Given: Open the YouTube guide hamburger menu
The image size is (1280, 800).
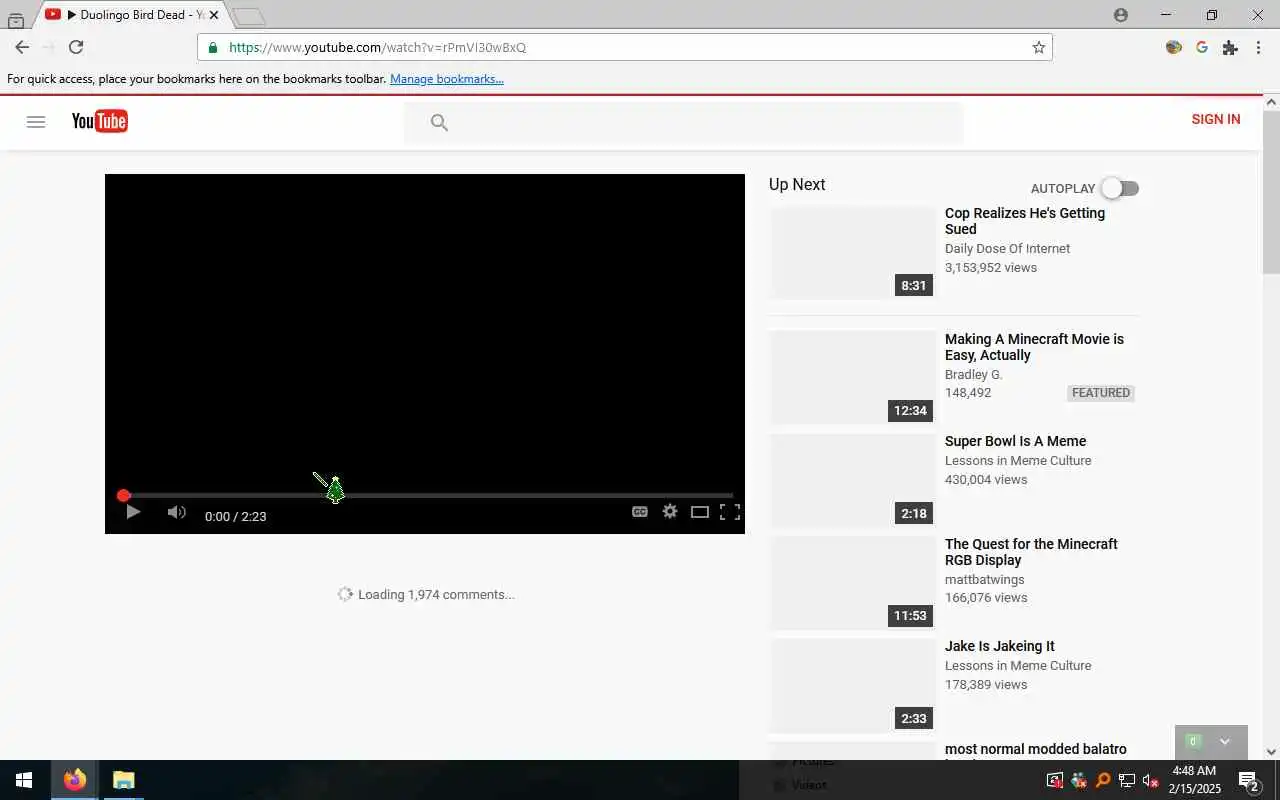Looking at the screenshot, I should [36, 122].
